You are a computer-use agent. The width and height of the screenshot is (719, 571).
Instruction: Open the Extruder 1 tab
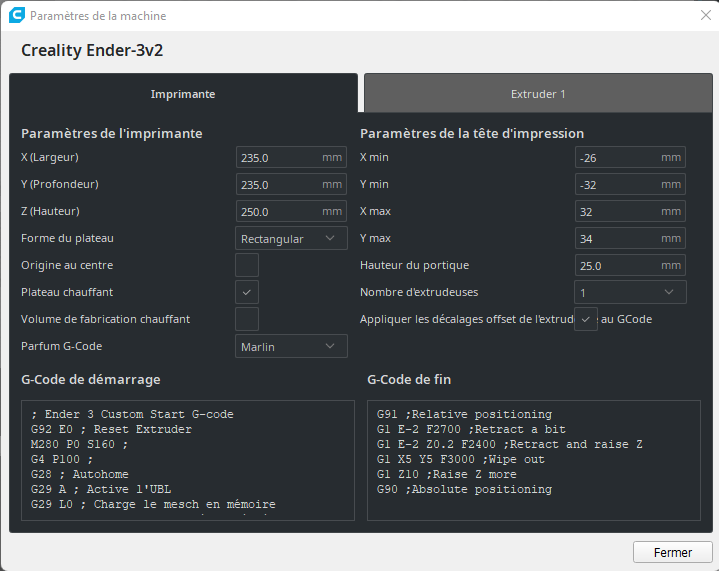538,94
